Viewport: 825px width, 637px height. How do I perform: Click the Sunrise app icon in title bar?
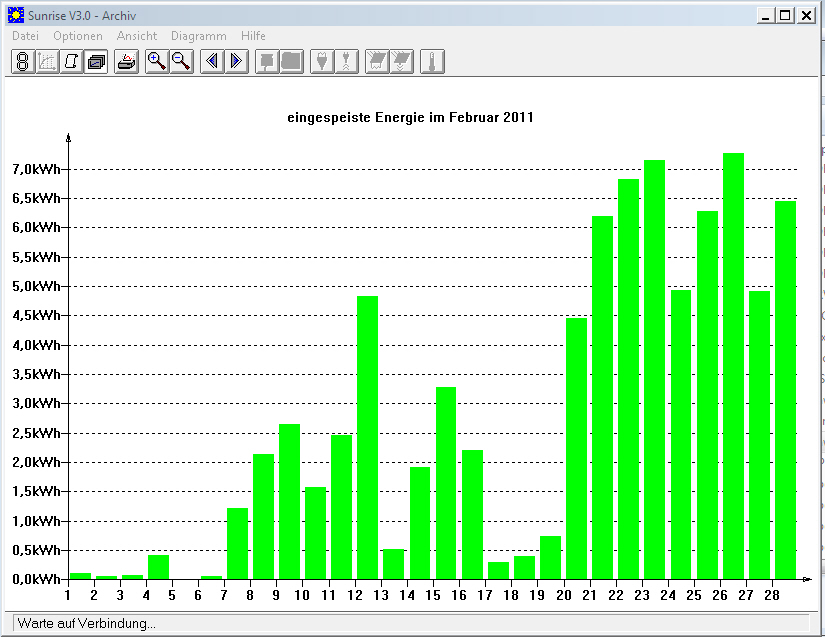pyautogui.click(x=16, y=15)
